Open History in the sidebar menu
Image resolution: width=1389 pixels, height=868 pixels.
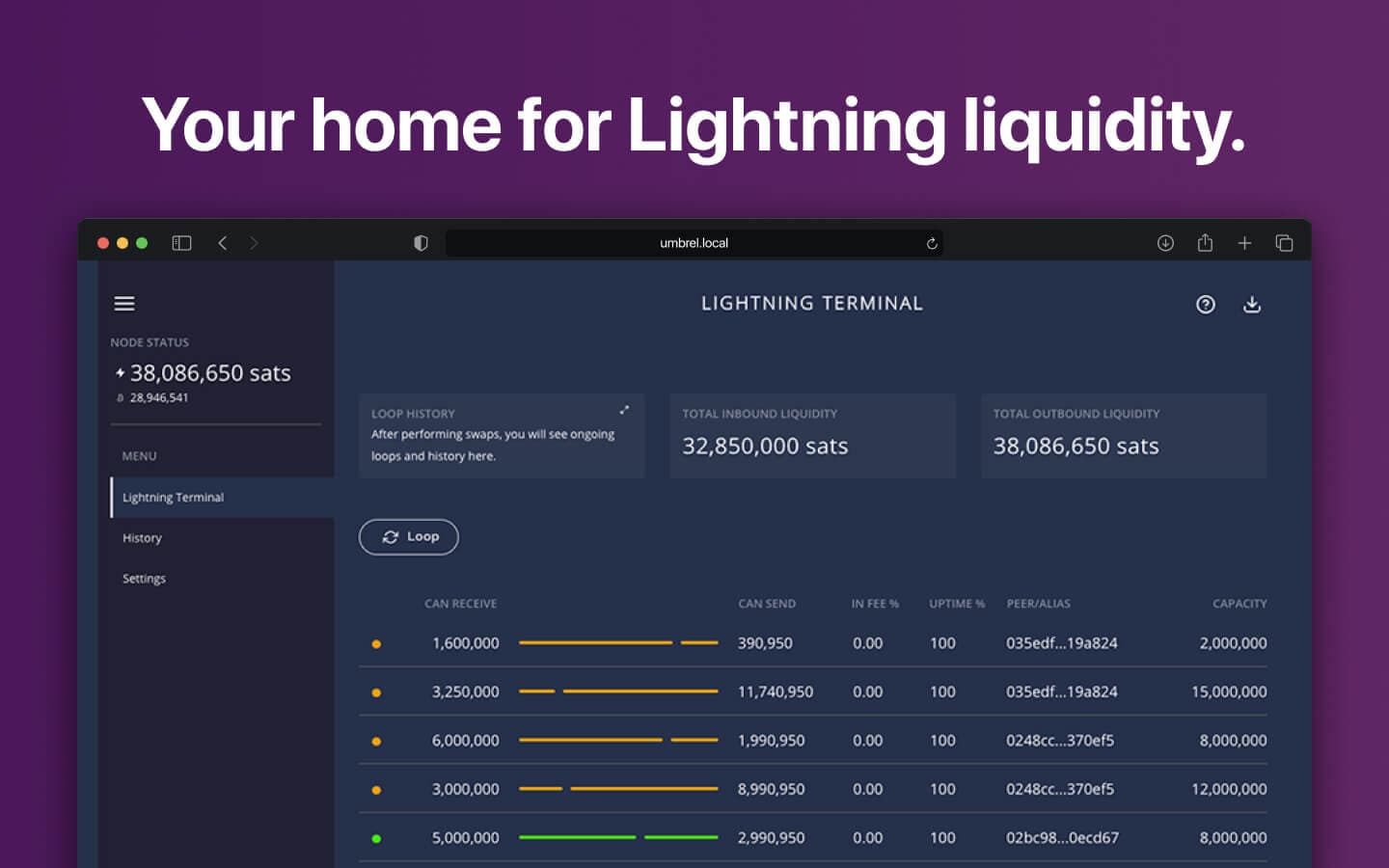pyautogui.click(x=142, y=538)
